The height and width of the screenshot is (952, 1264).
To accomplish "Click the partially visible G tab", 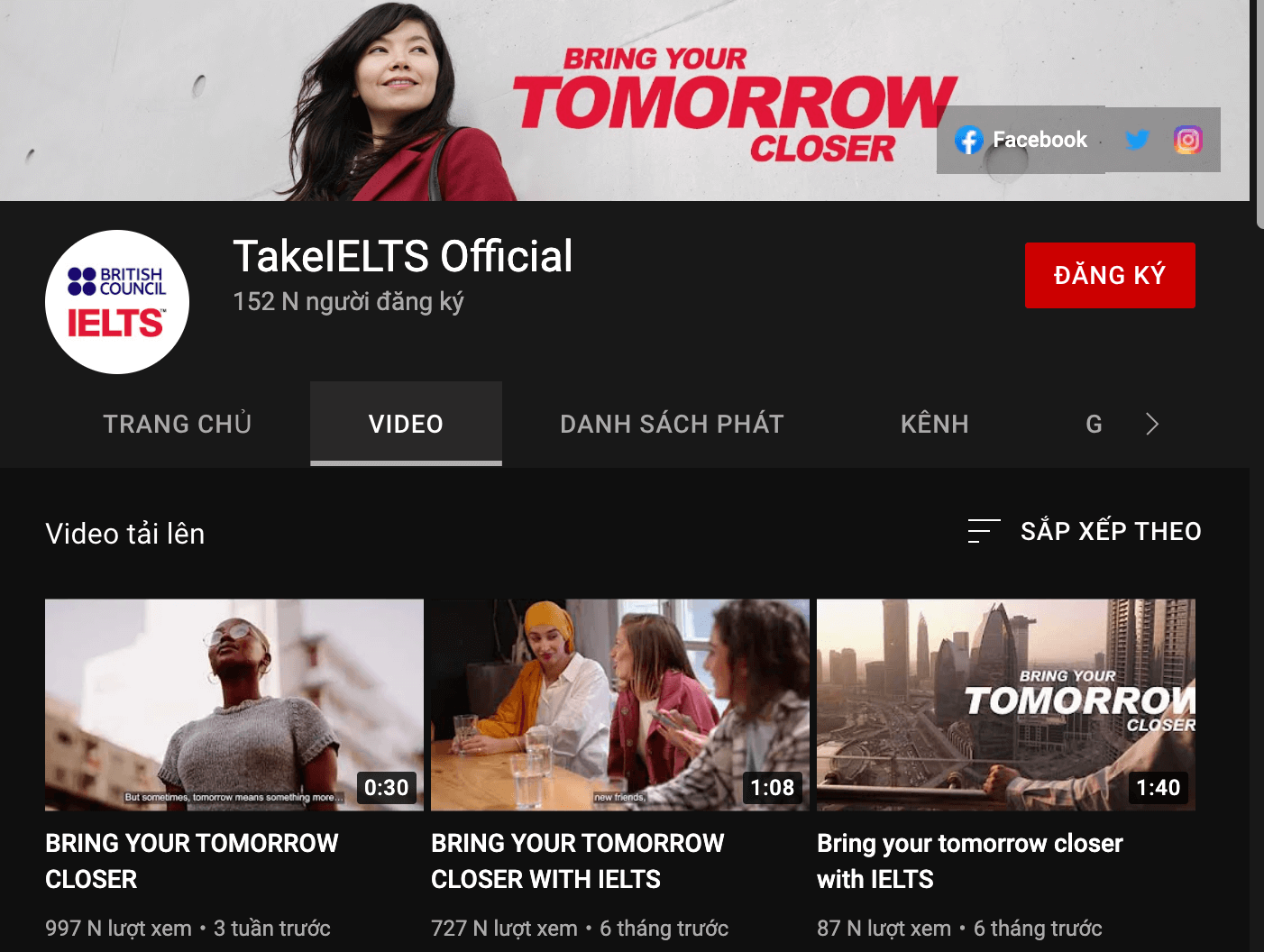I will pos(1094,424).
